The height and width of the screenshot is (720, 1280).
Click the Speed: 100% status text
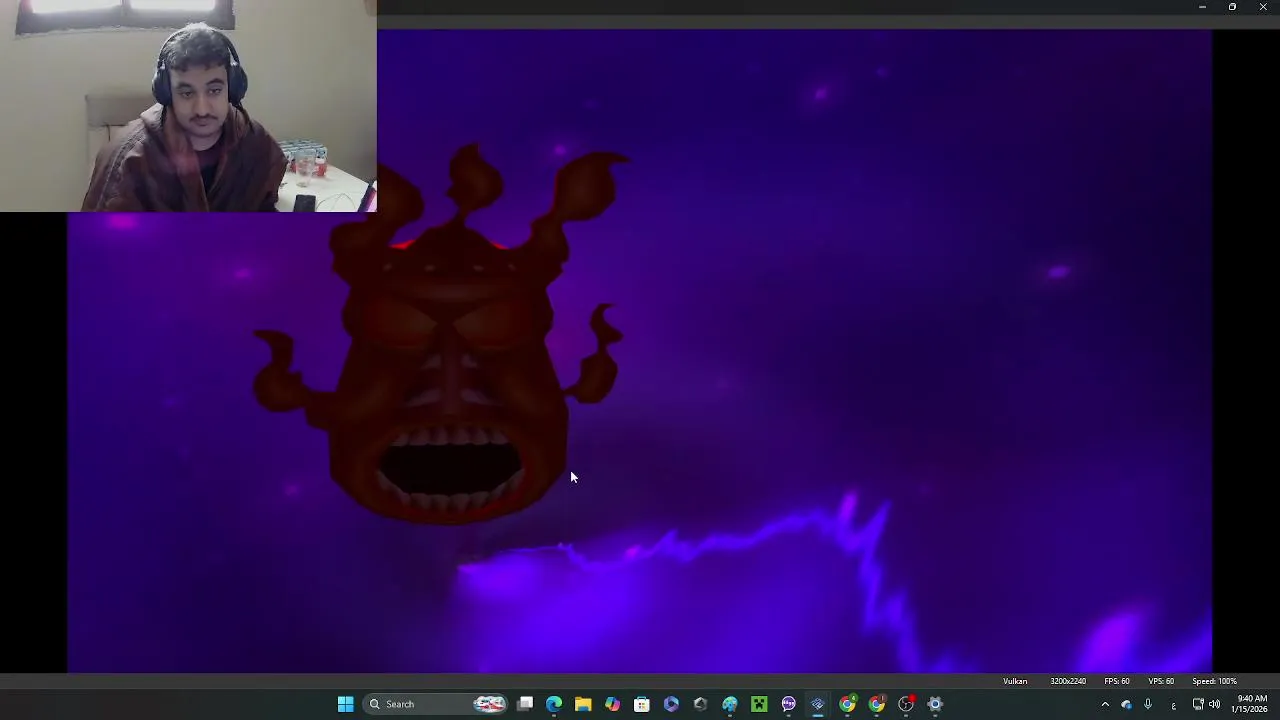click(1214, 681)
